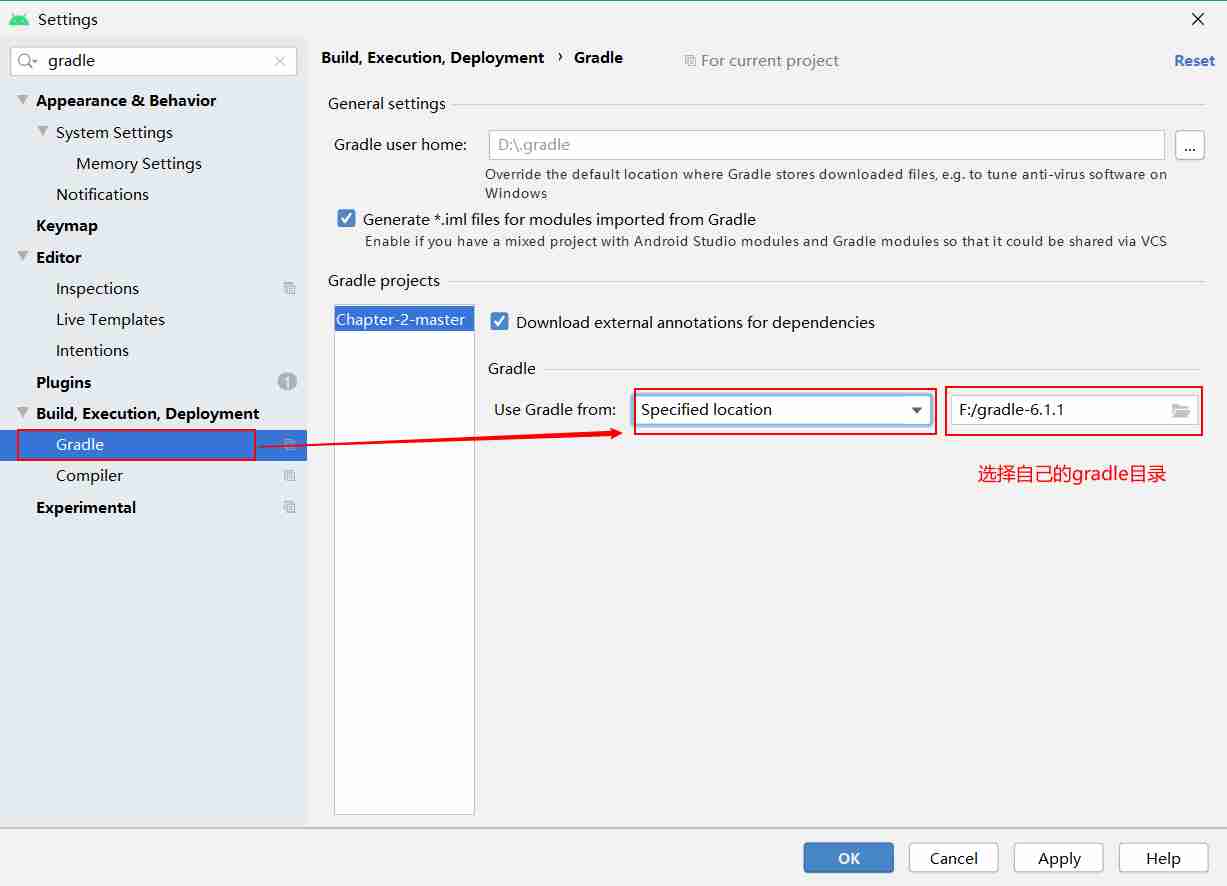Collapse the System Settings node

point(43,132)
